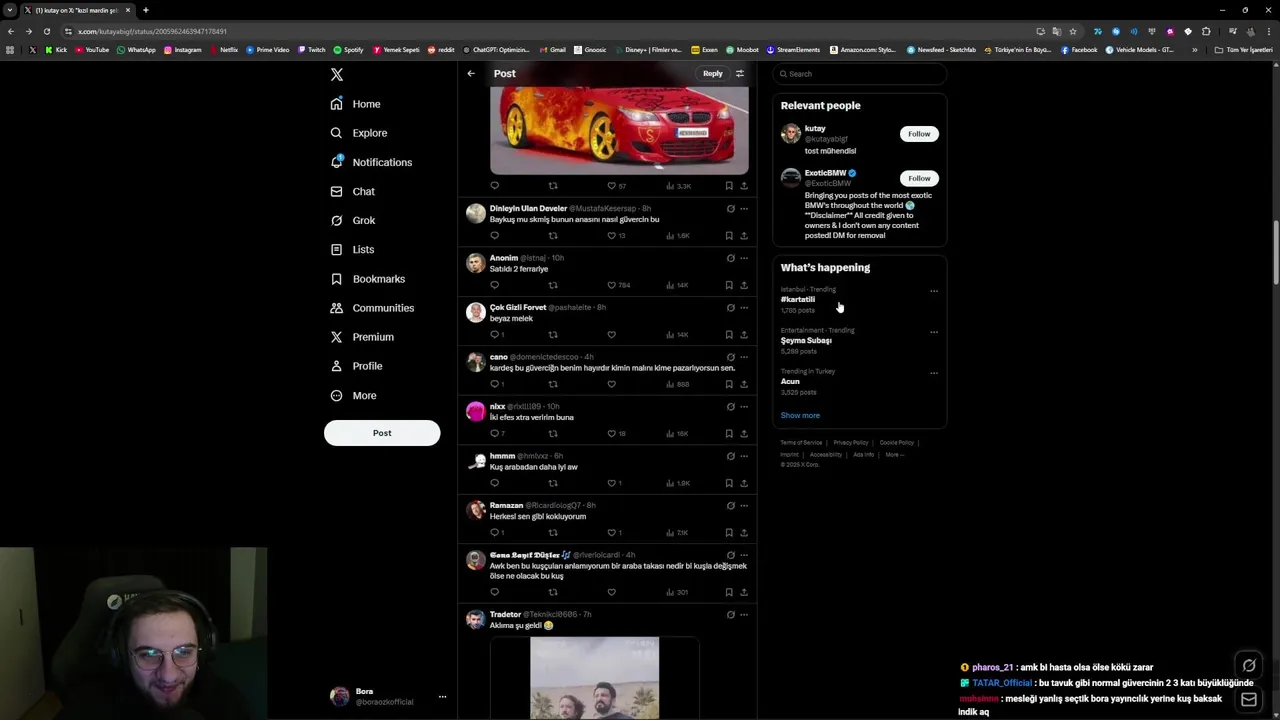Click the Post compose button
The image size is (1280, 720).
[x=382, y=433]
